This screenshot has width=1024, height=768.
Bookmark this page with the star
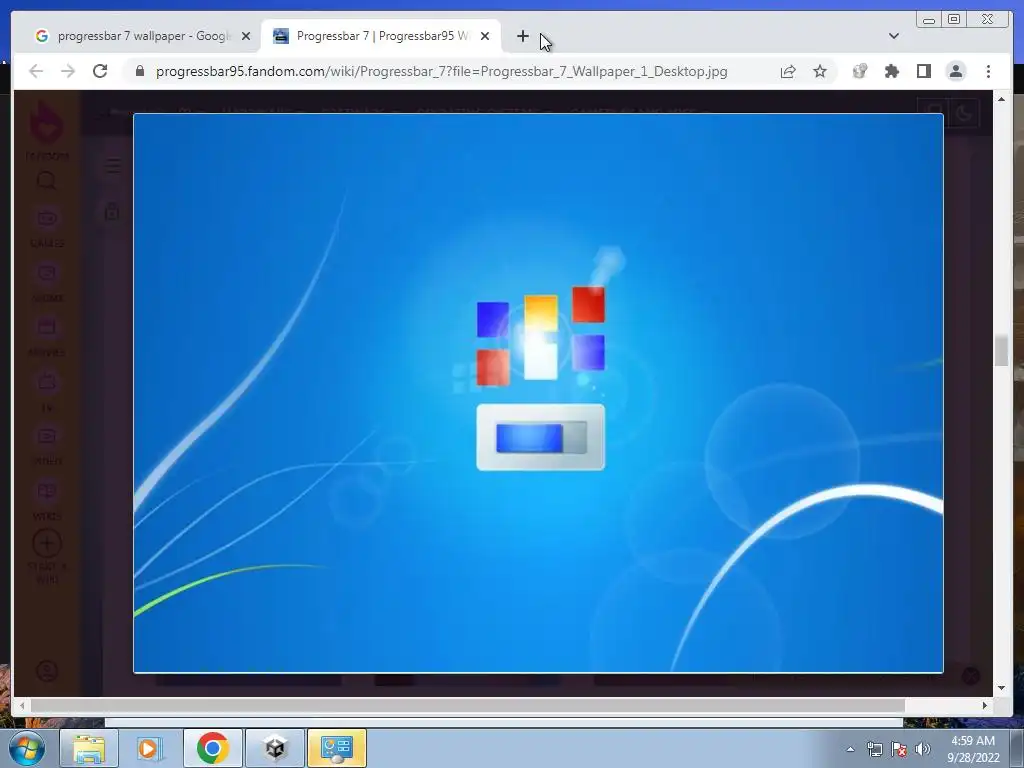(x=820, y=71)
